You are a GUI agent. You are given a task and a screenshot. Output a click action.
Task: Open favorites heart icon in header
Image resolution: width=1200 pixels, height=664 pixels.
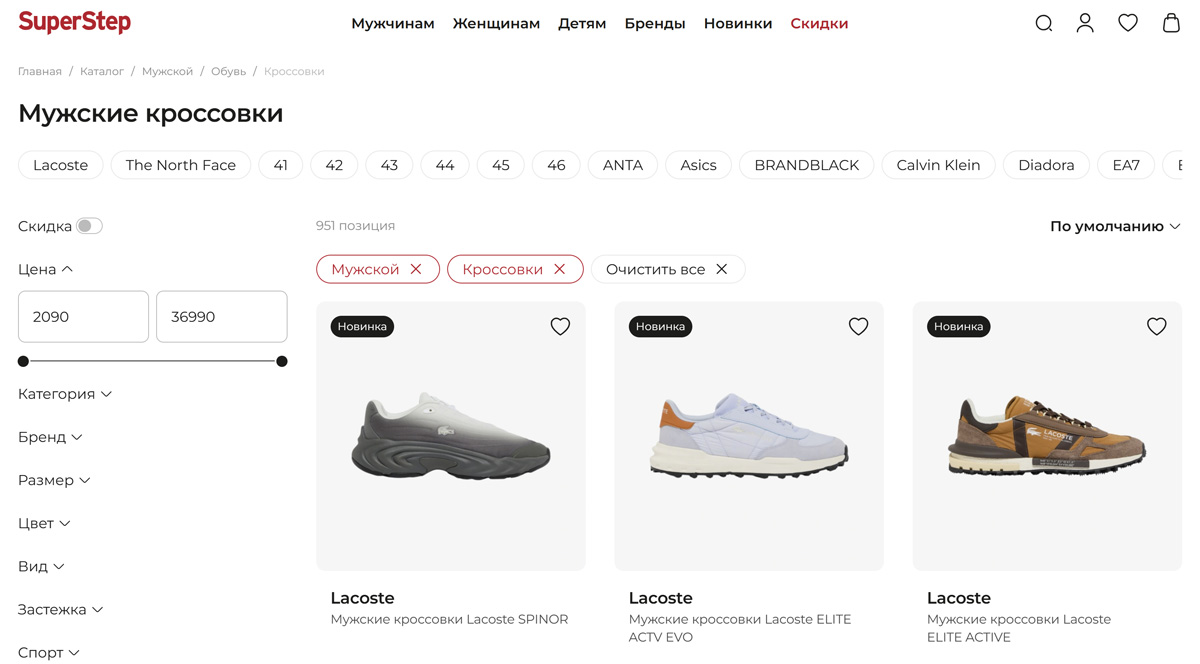click(x=1128, y=23)
